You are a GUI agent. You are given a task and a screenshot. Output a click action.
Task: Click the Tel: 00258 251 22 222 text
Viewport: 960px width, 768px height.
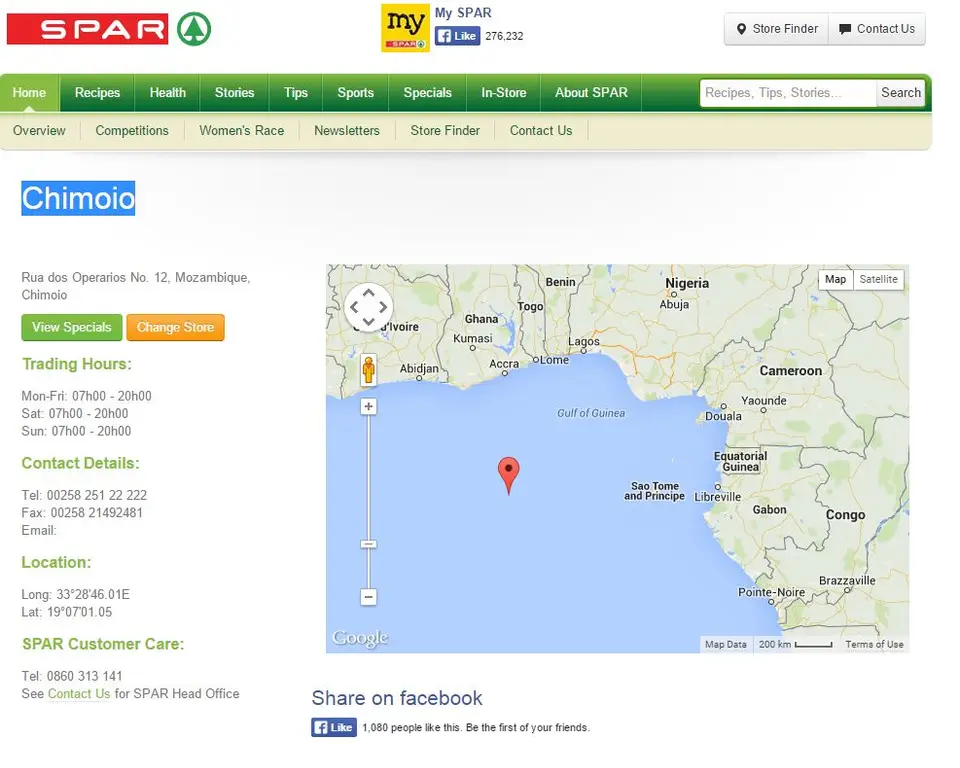pyautogui.click(x=84, y=495)
